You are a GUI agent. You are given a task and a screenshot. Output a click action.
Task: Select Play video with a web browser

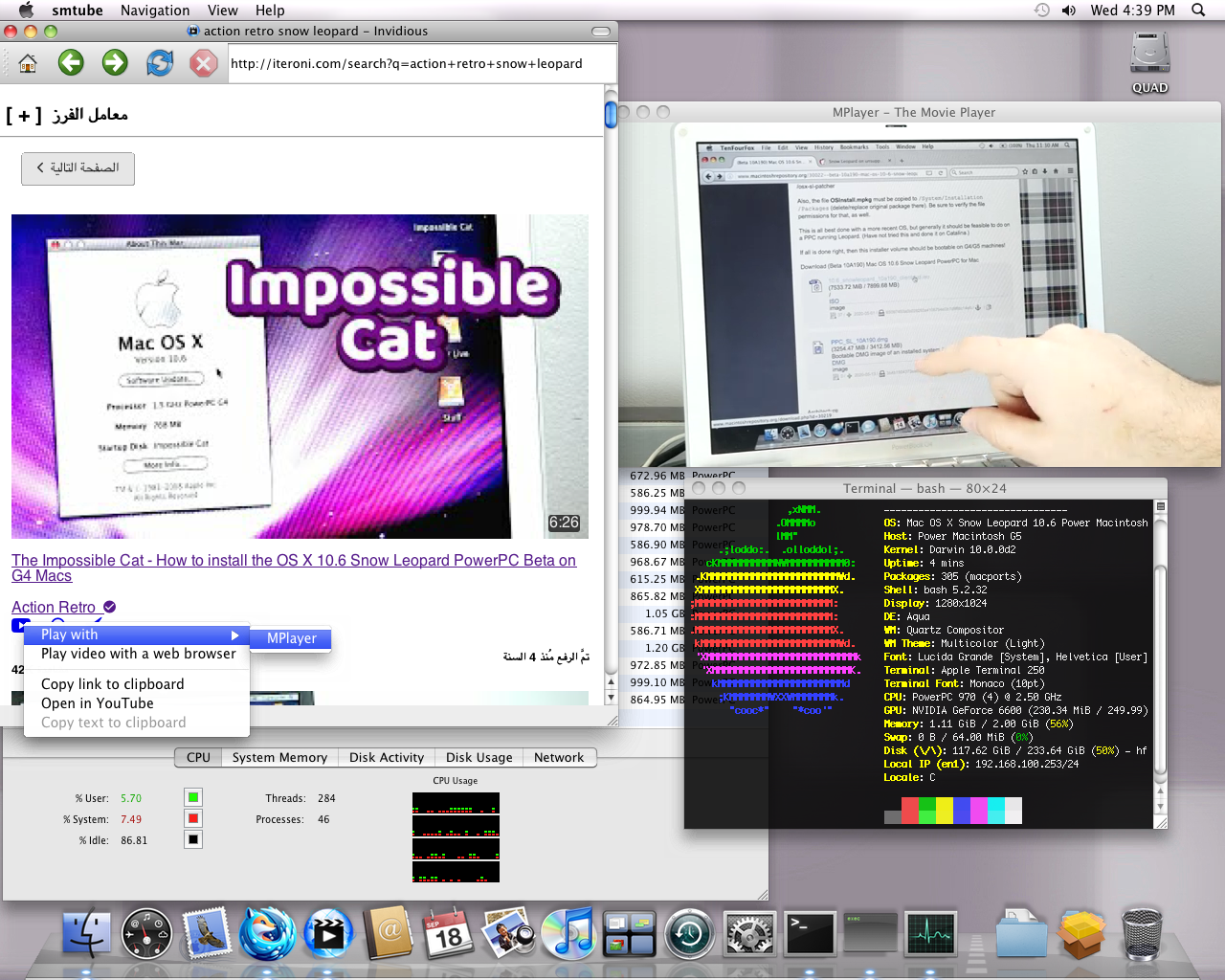click(x=137, y=654)
